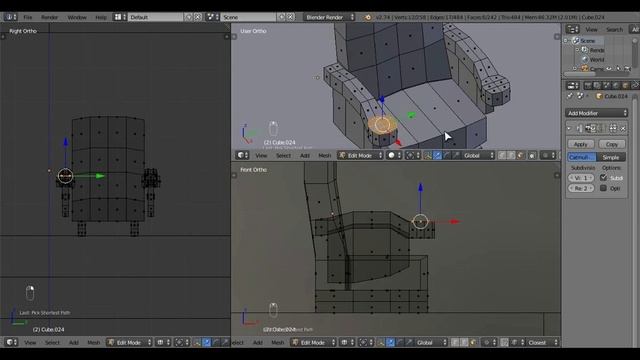Add a new screen layout with plus button

point(188,17)
